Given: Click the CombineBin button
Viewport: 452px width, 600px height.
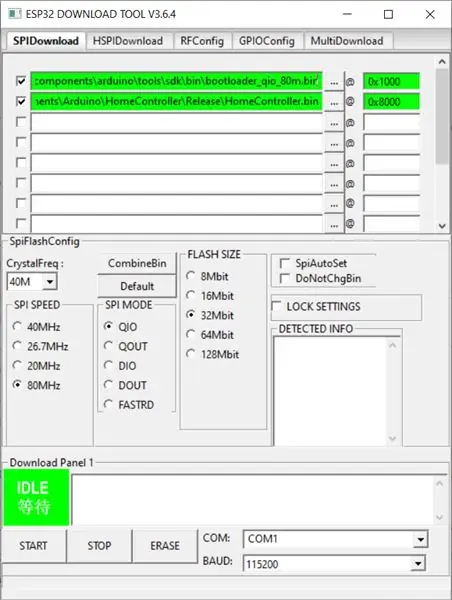Looking at the screenshot, I should (137, 263).
